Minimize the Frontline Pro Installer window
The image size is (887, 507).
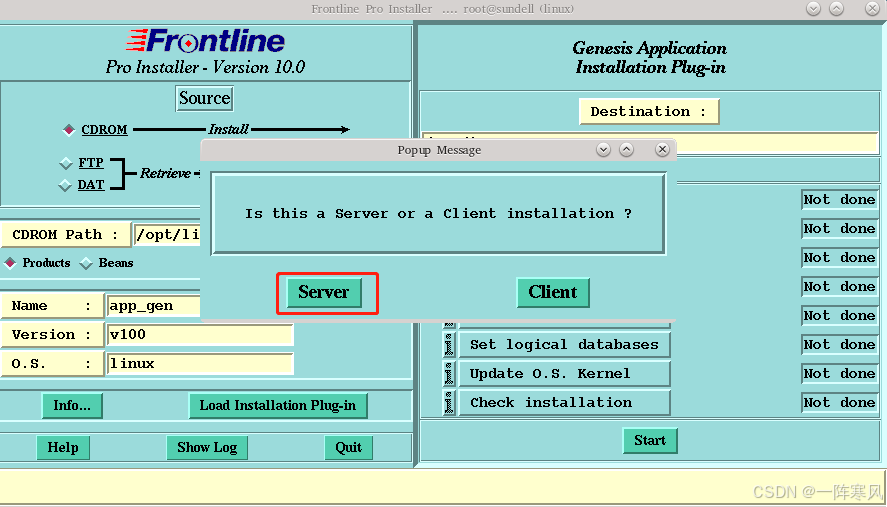[x=813, y=8]
